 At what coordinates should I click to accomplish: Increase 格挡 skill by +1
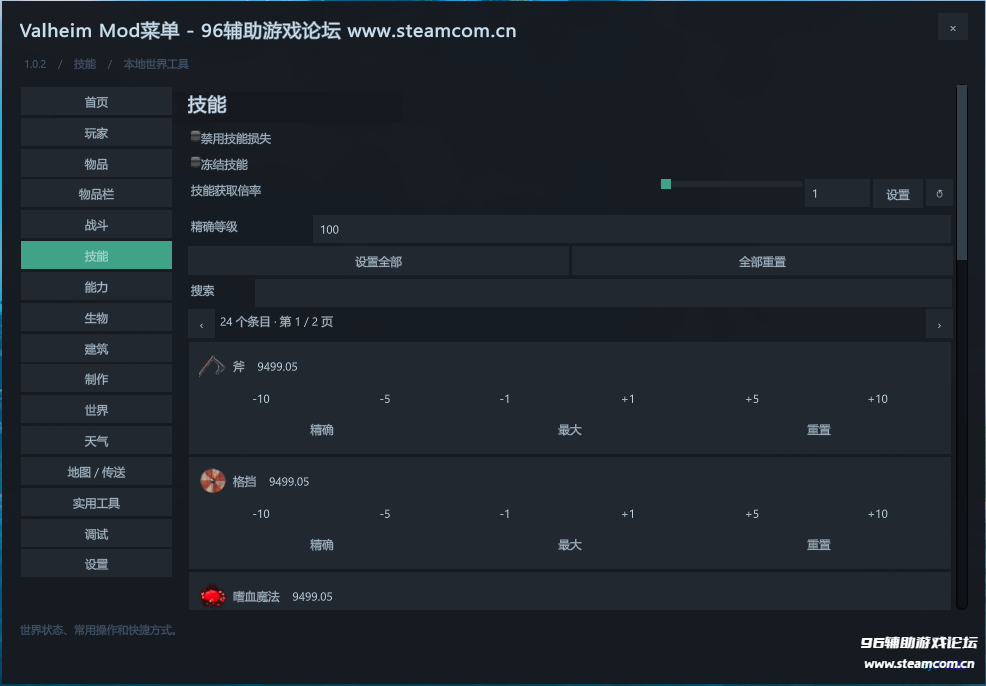pyautogui.click(x=628, y=514)
